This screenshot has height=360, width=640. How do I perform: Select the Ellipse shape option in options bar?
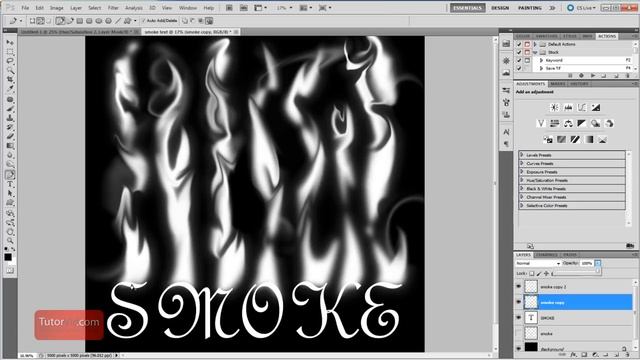pyautogui.click(x=98, y=20)
